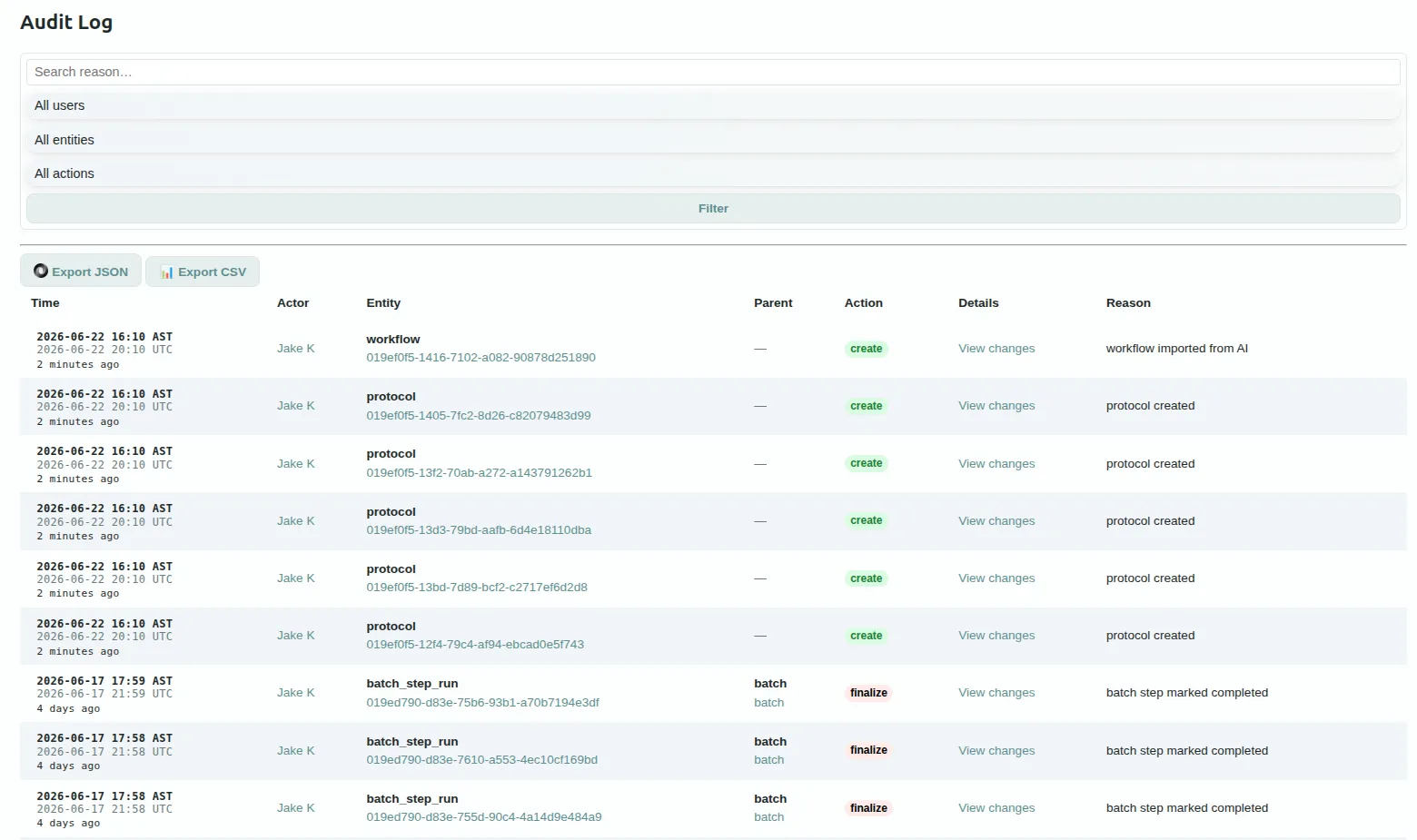This screenshot has width=1417, height=840.
Task: View changes for protocol 019ef0f5-13f2 row
Action: (996, 463)
